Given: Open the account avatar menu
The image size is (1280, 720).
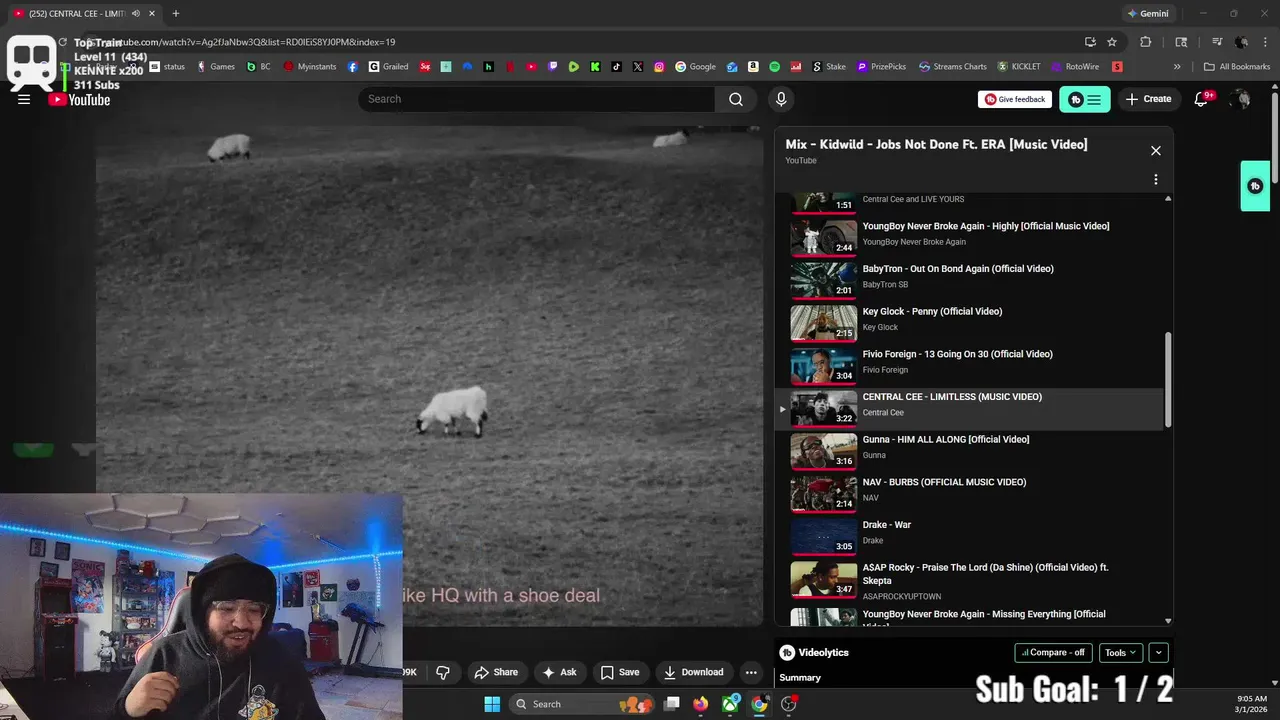Looking at the screenshot, I should (x=1241, y=99).
